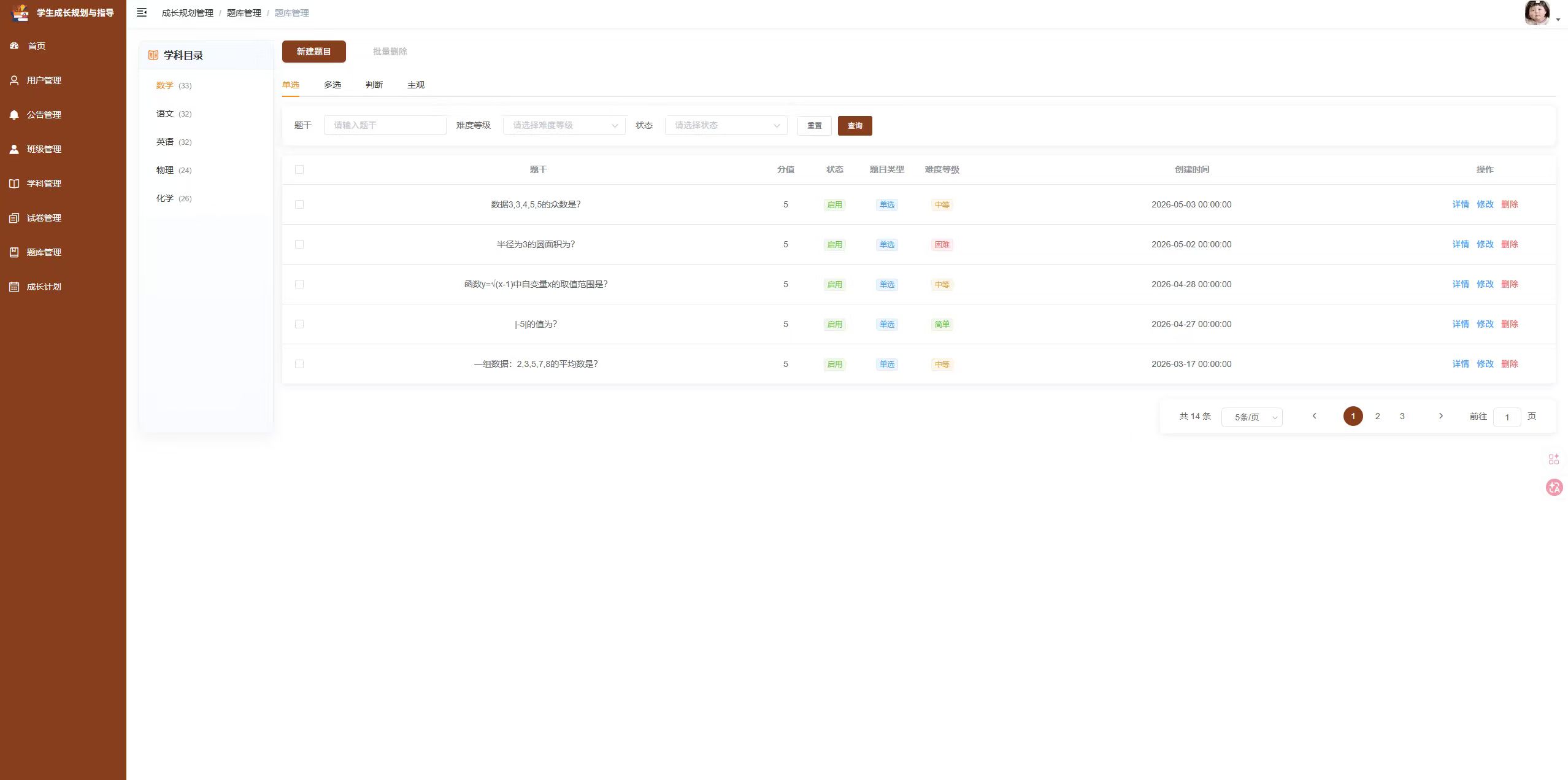Click the 创建时间 column header

pos(1192,169)
